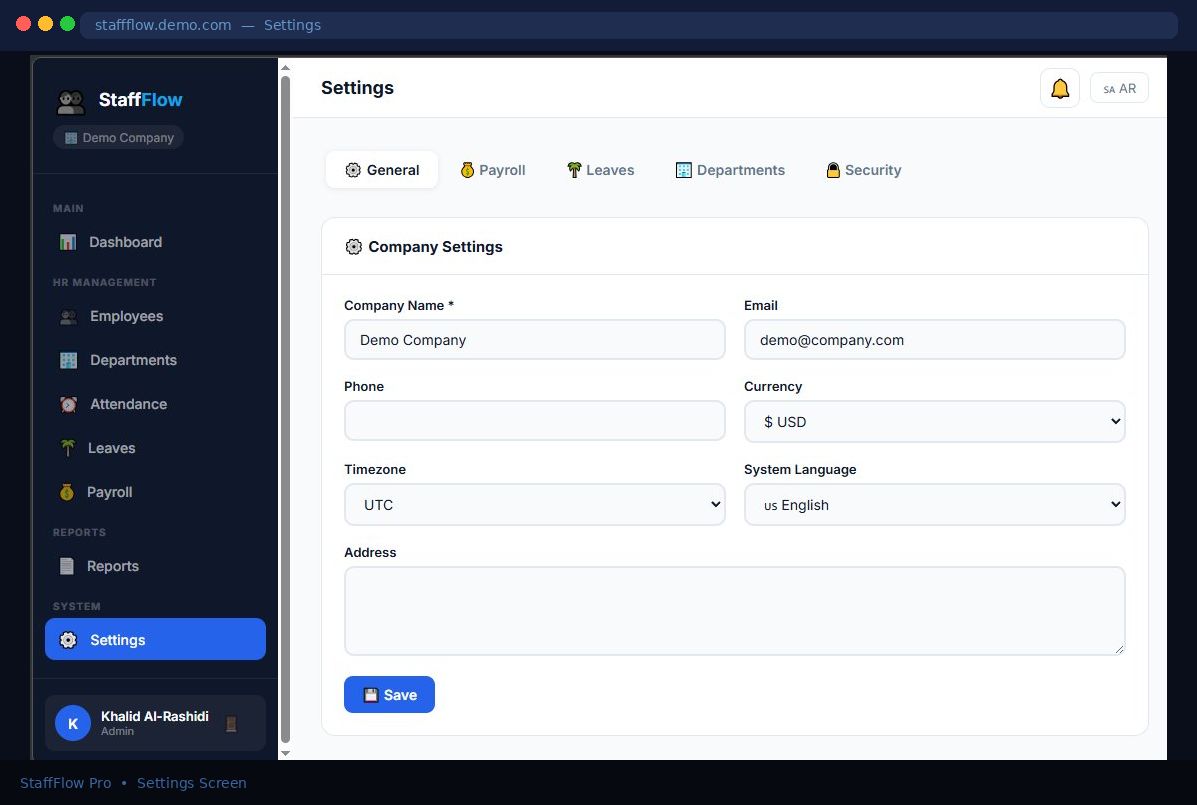1197x805 pixels.
Task: Click the Attendance alarm clock icon
Action: 68,404
